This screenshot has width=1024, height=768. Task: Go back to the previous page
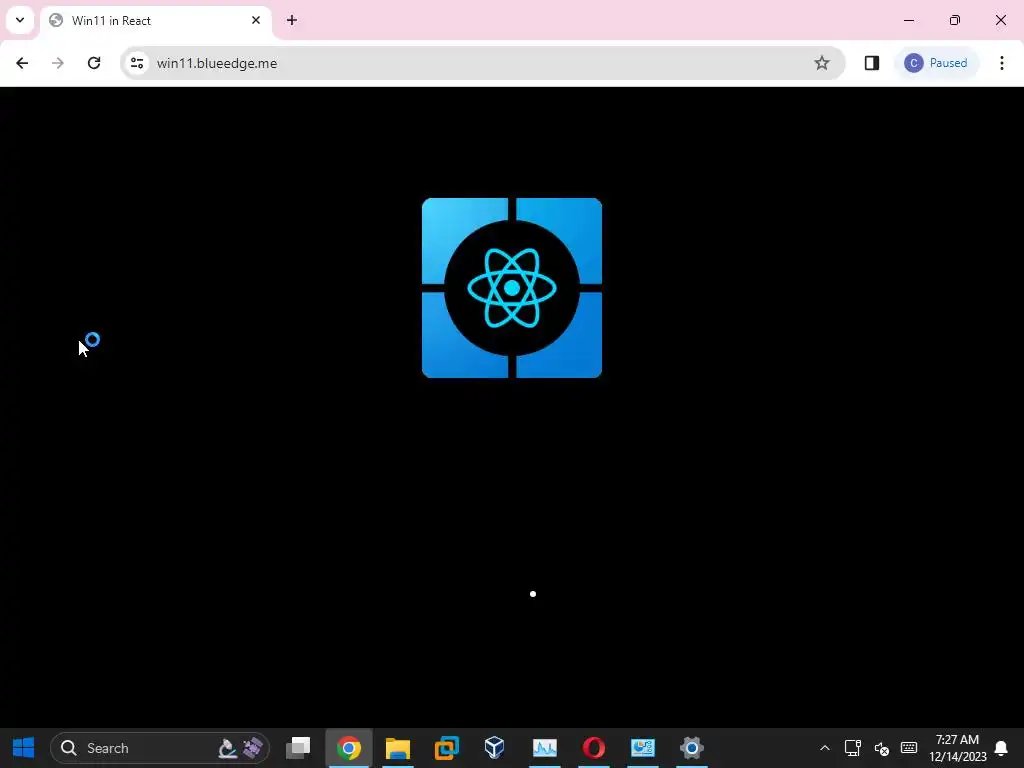[22, 63]
